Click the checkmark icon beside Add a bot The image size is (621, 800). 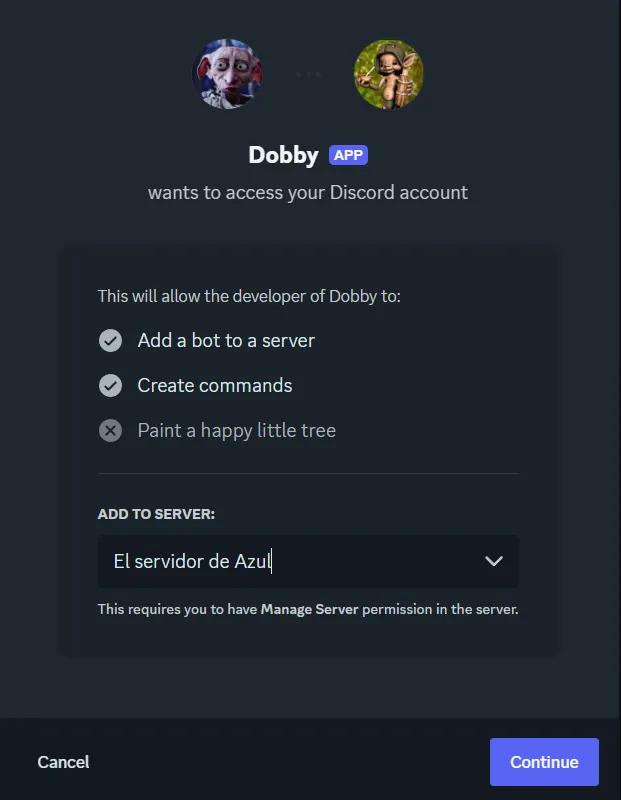click(110, 340)
